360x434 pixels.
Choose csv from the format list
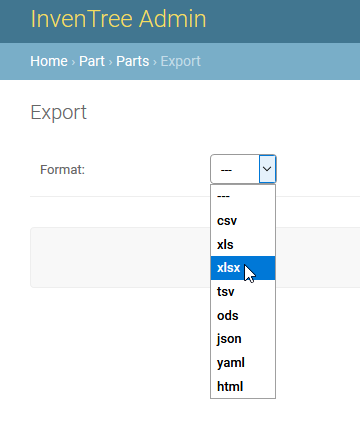243,221
